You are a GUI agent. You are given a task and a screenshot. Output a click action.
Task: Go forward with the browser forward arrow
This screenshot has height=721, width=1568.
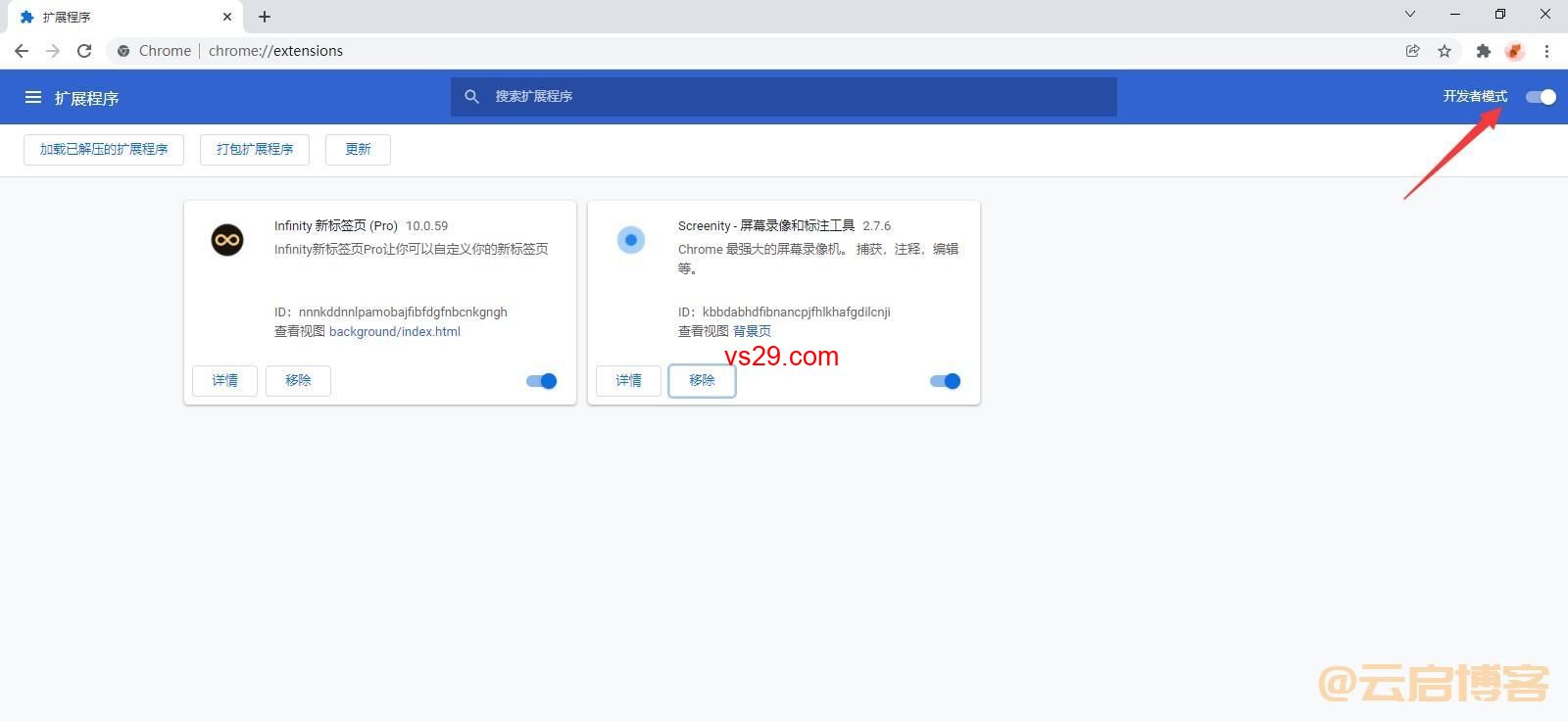[53, 51]
